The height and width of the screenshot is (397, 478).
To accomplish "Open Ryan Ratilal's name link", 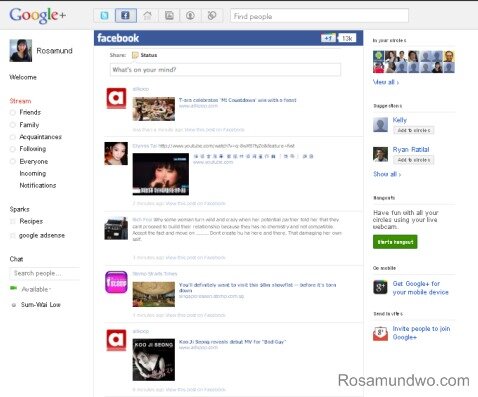I will [411, 150].
